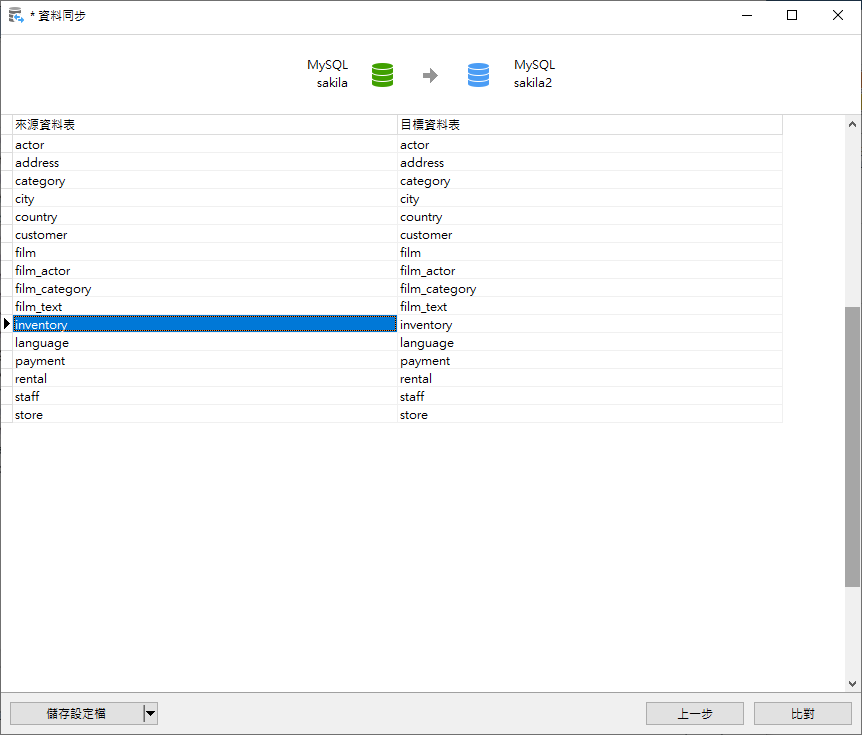Open target table cell for film_actor
Viewport: 862px width, 735px height.
[589, 271]
